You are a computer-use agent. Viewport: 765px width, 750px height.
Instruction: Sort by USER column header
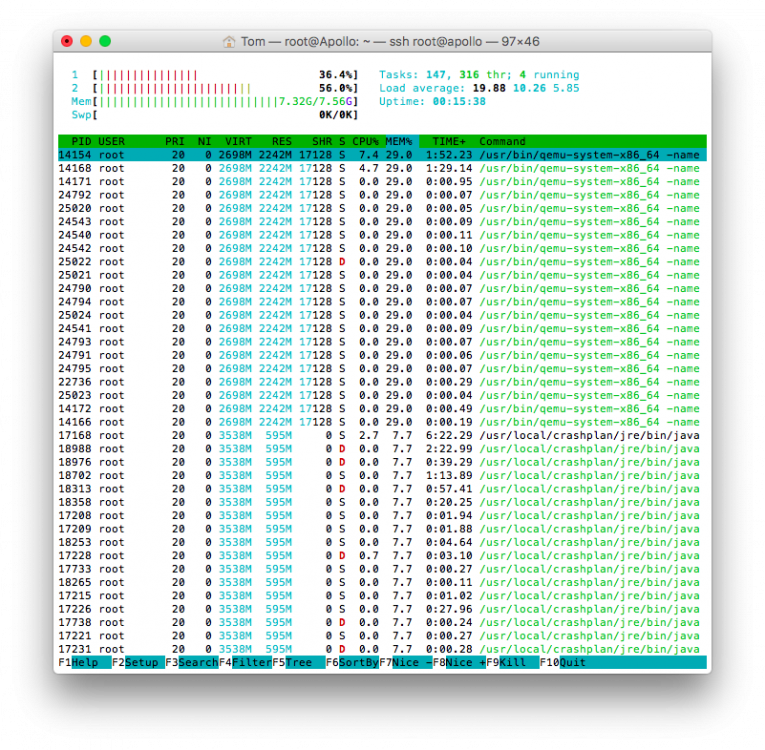pyautogui.click(x=112, y=142)
